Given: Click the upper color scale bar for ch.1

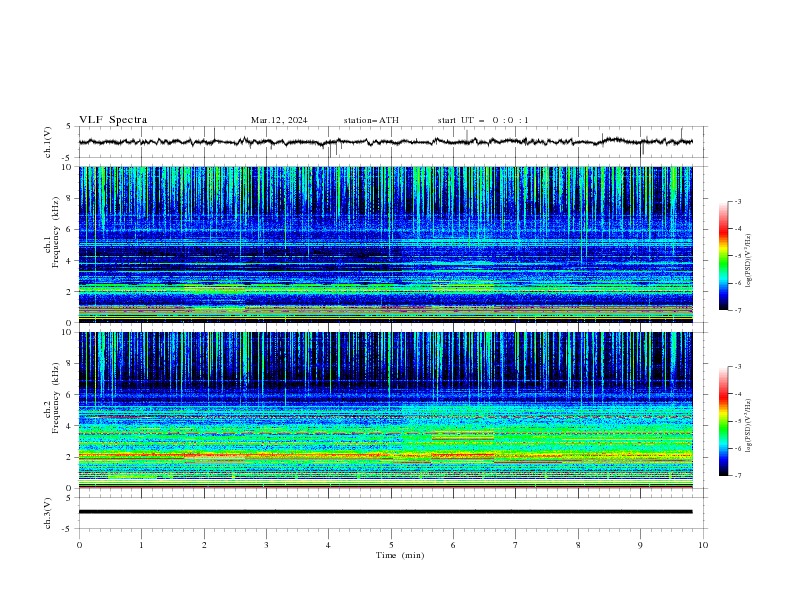Looking at the screenshot, I should pyautogui.click(x=724, y=256).
